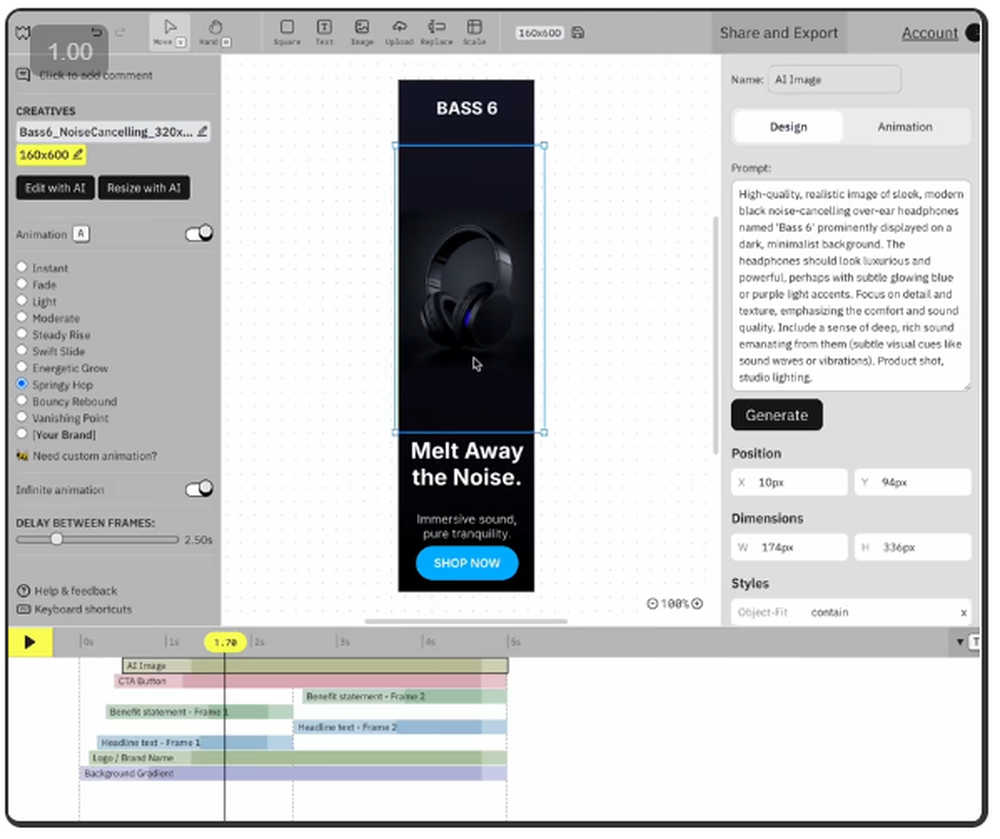
Task: Use the Replace tool
Action: click(437, 31)
